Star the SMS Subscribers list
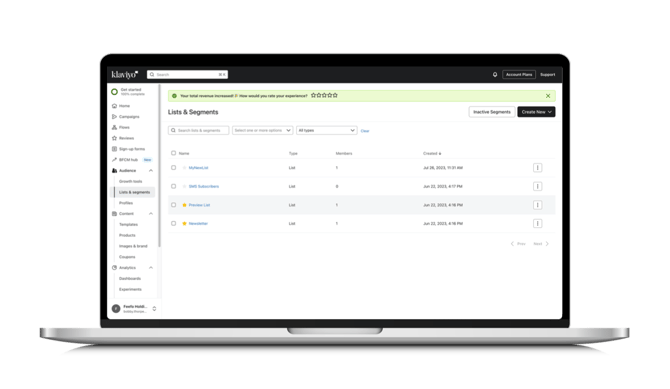The image size is (670, 389). point(185,186)
